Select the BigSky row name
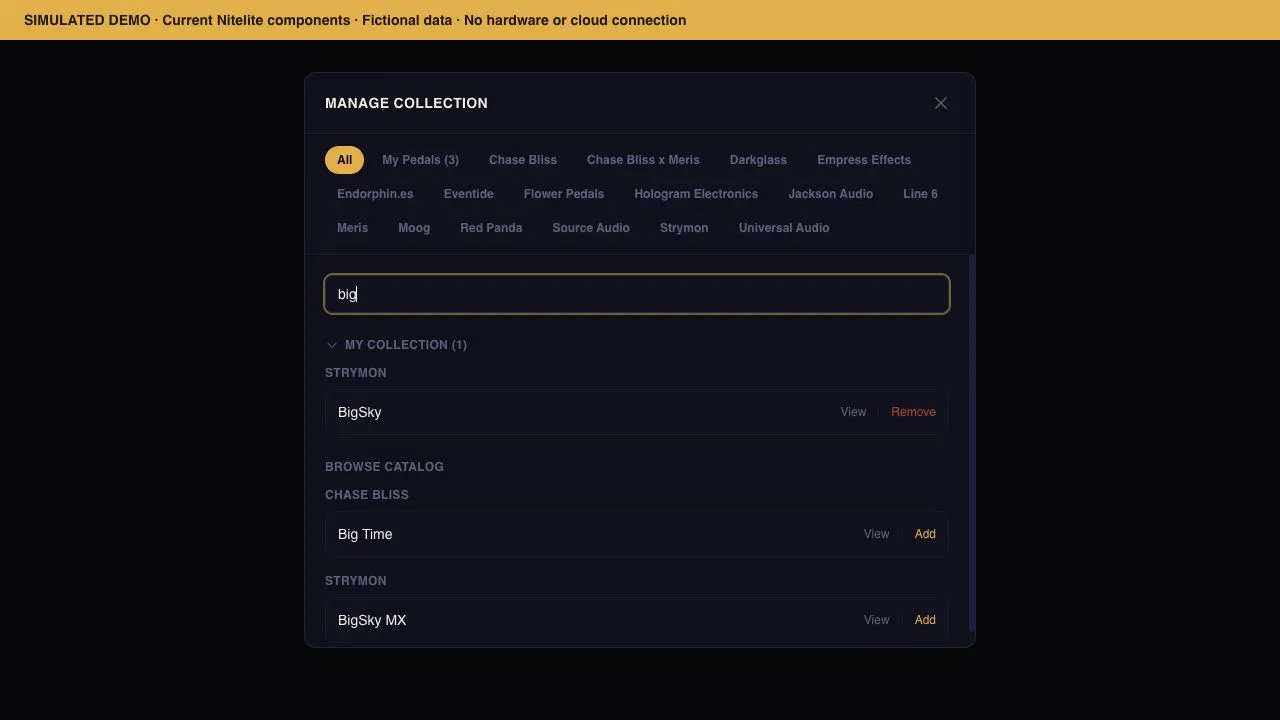Image resolution: width=1280 pixels, height=720 pixels. click(359, 412)
